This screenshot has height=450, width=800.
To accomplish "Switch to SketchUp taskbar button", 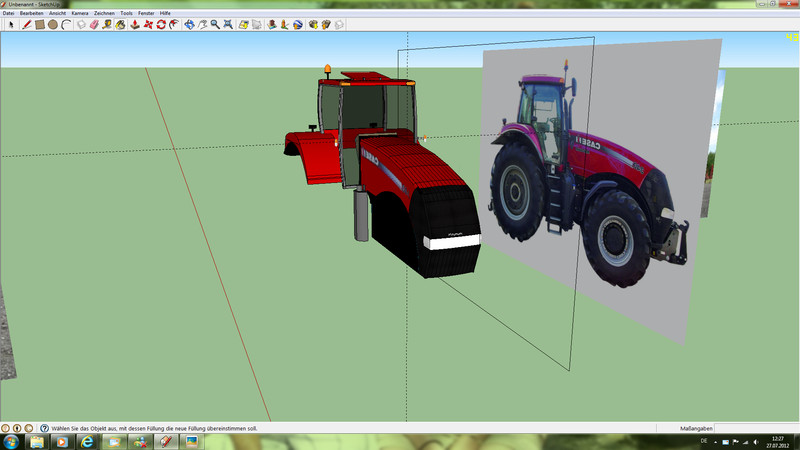I will pyautogui.click(x=165, y=442).
